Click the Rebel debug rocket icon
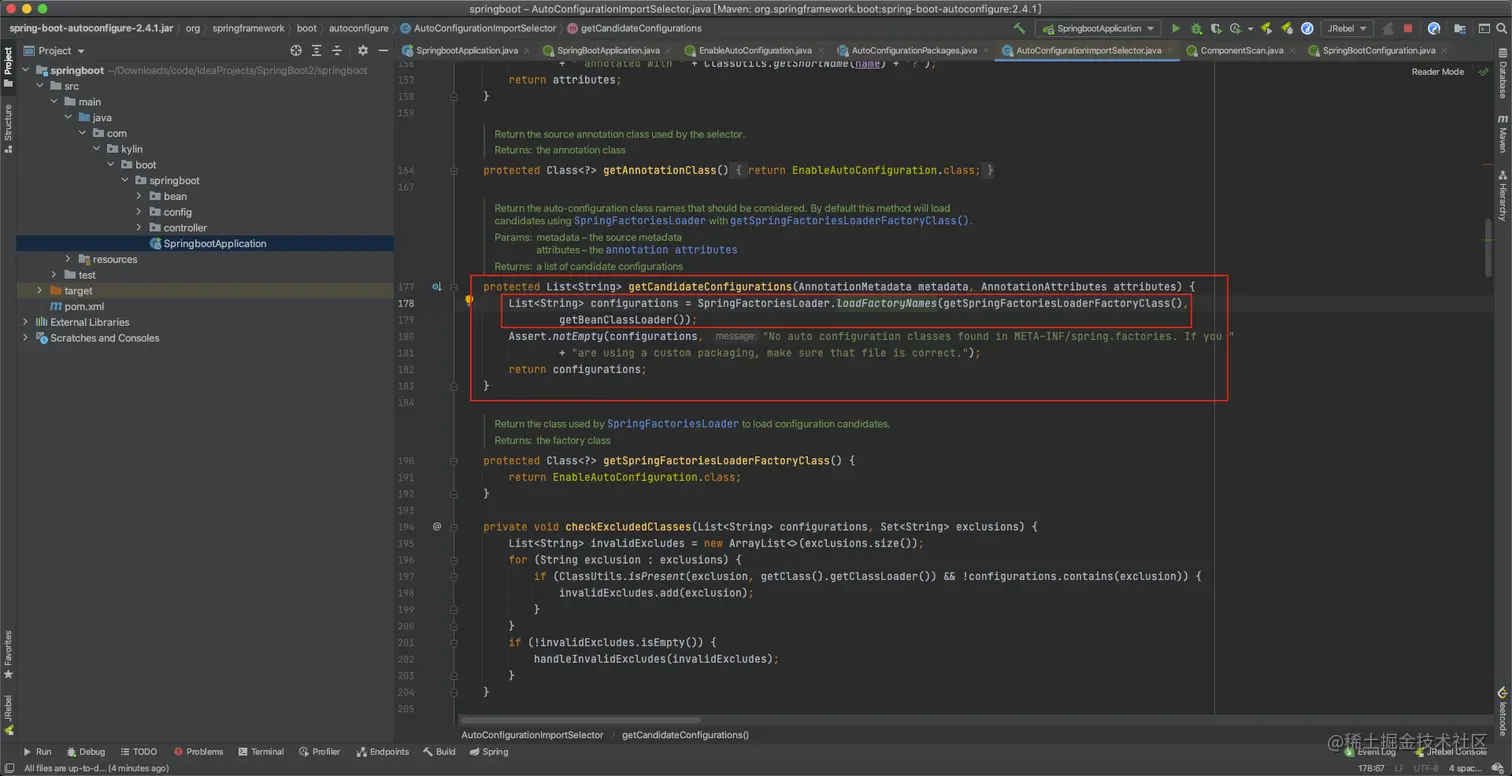This screenshot has width=1512, height=776. click(1287, 29)
